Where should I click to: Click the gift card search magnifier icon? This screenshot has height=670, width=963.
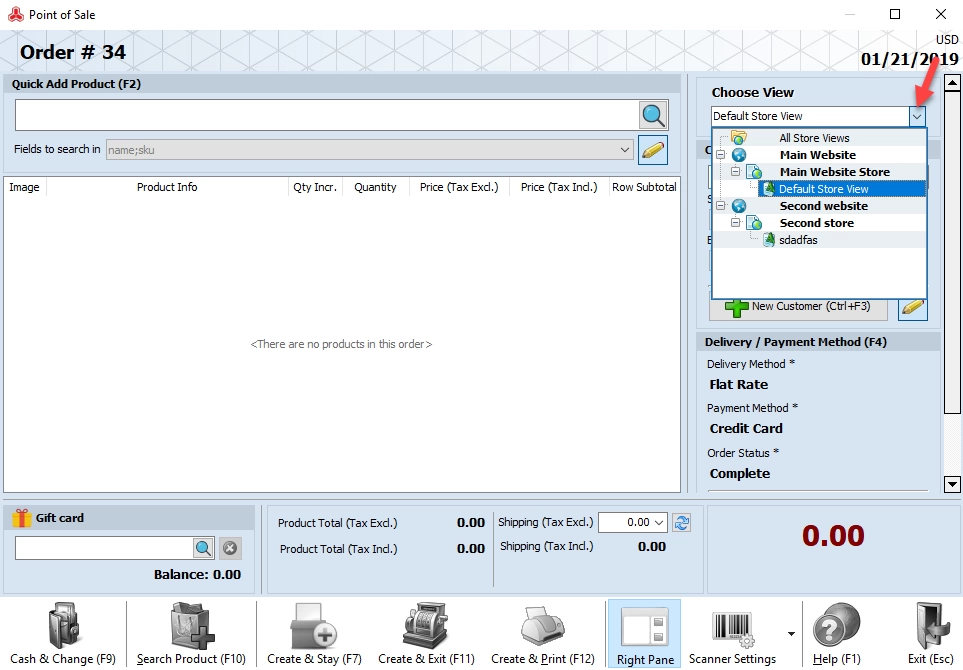[x=203, y=548]
